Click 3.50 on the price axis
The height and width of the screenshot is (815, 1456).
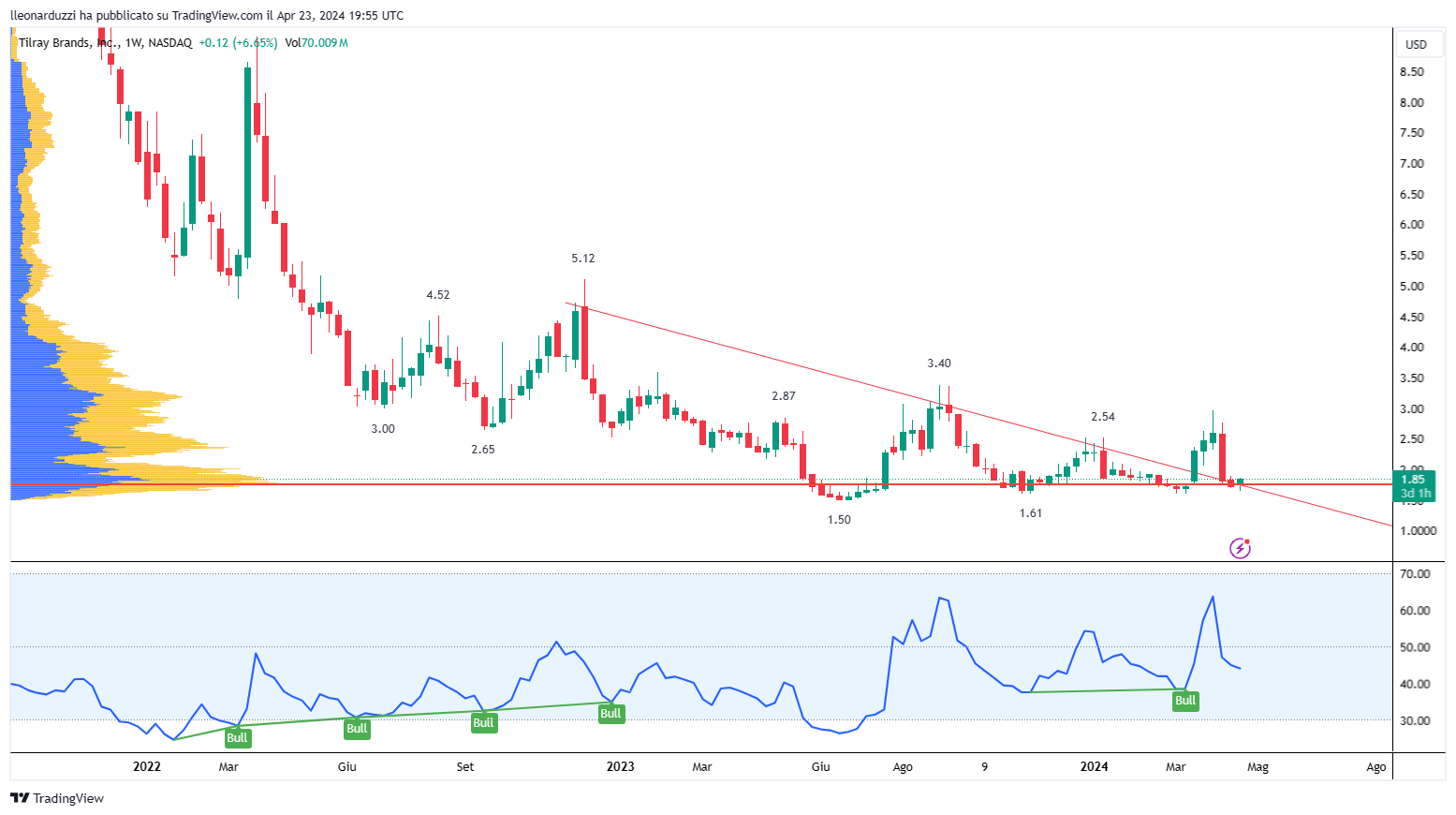[x=1412, y=378]
